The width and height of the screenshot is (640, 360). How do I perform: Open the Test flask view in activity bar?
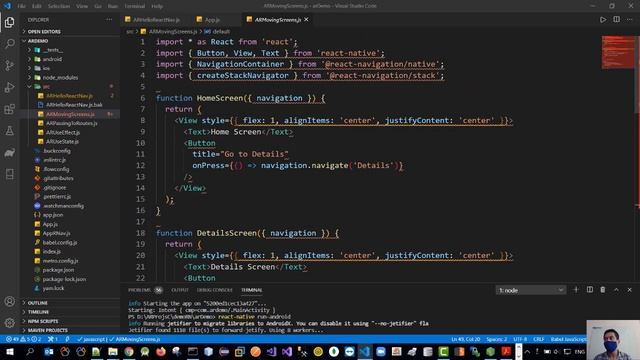click(9, 131)
